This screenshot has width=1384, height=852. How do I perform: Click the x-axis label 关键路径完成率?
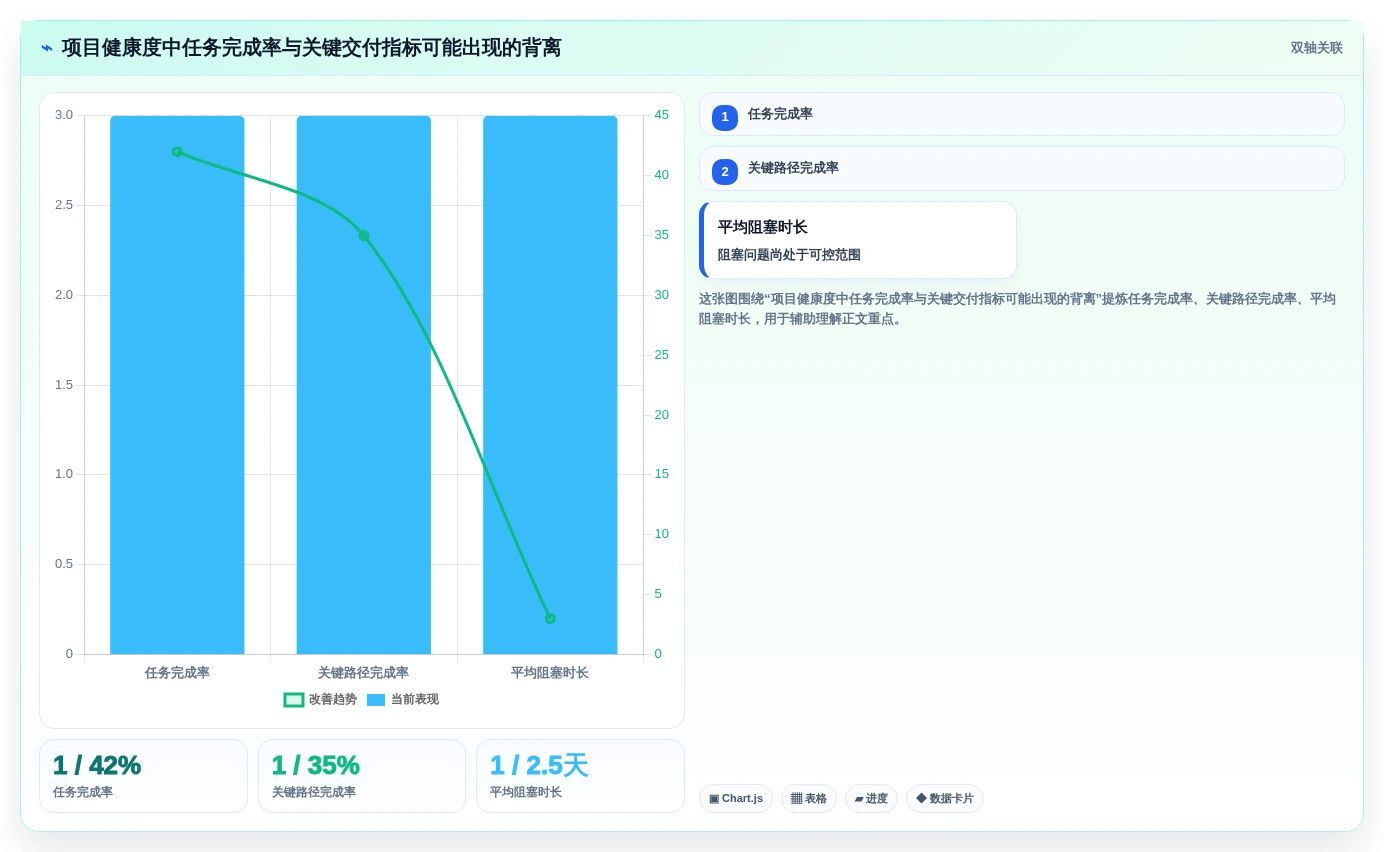click(364, 673)
